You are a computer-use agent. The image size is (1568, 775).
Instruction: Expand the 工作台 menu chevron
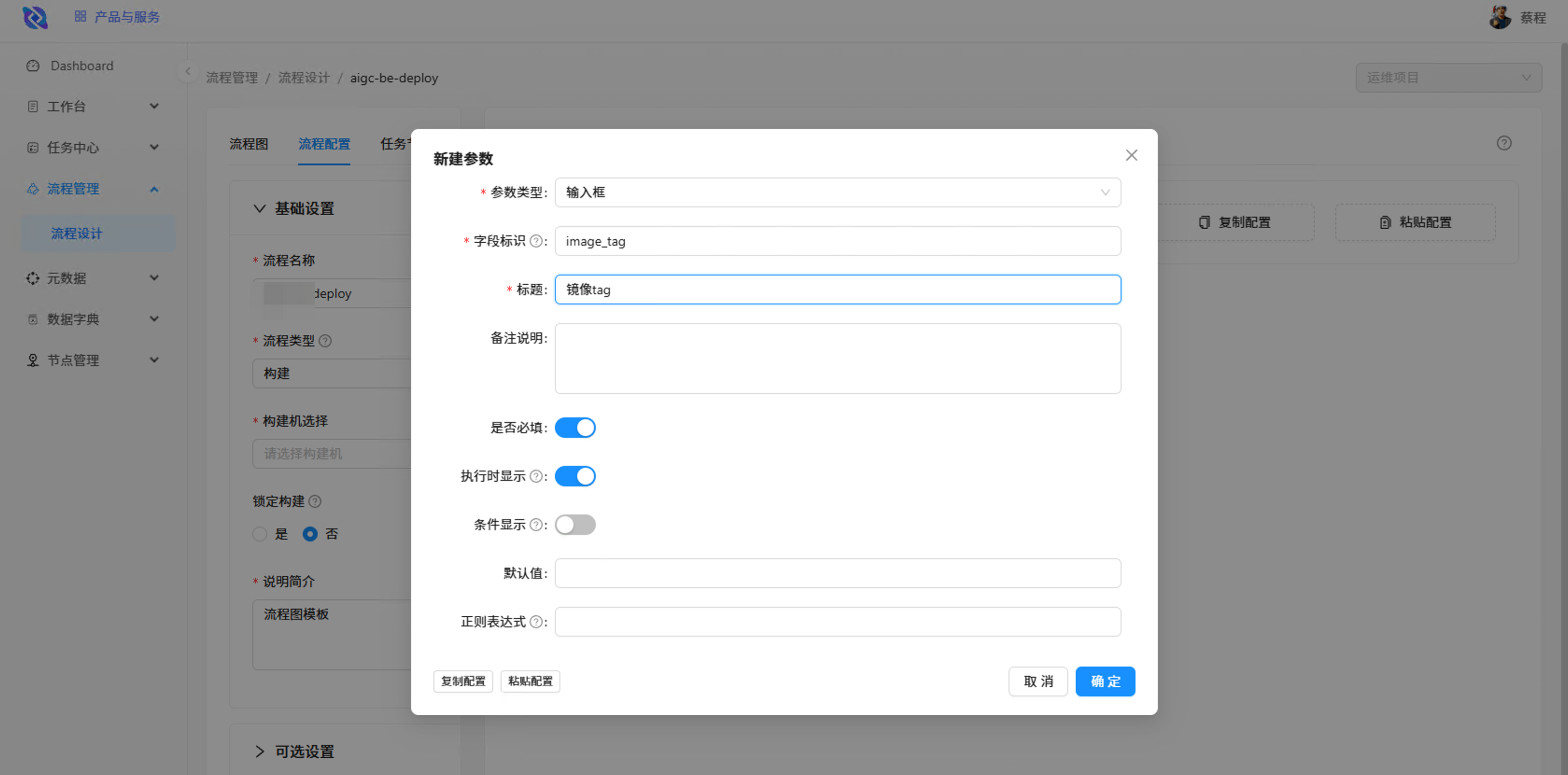coord(154,106)
